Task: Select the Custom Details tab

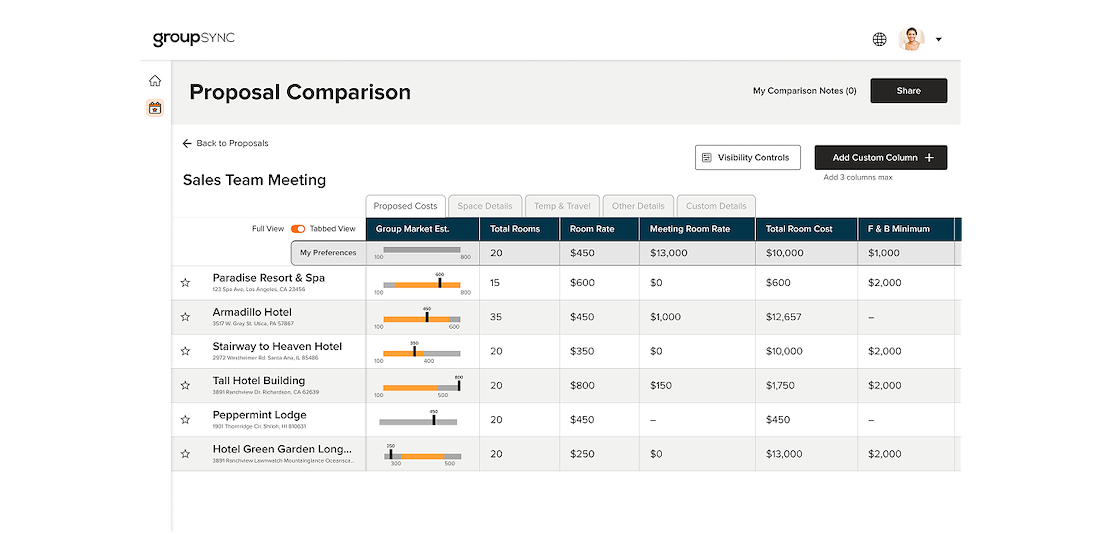Action: coord(716,206)
